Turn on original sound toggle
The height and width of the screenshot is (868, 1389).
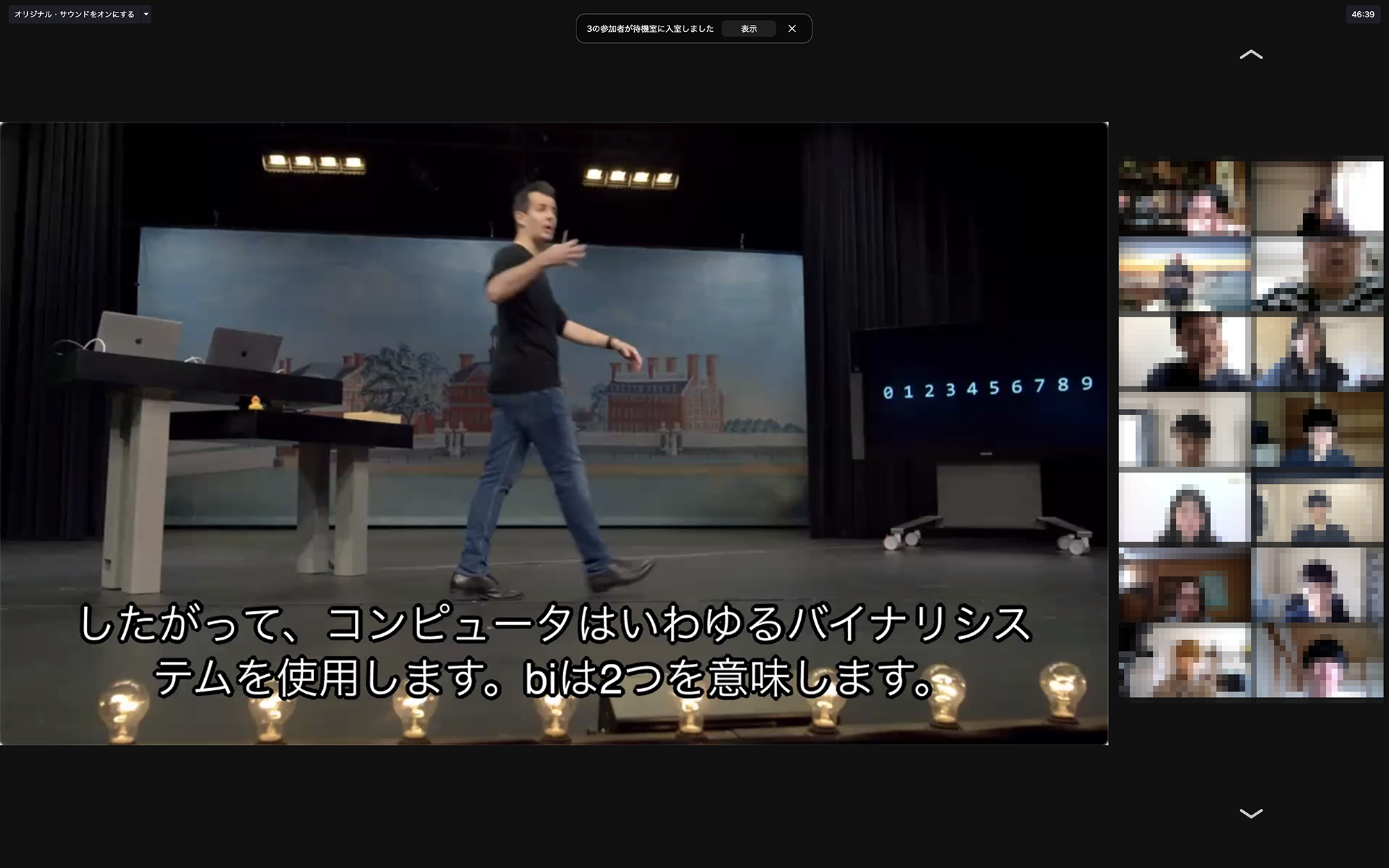tap(74, 14)
